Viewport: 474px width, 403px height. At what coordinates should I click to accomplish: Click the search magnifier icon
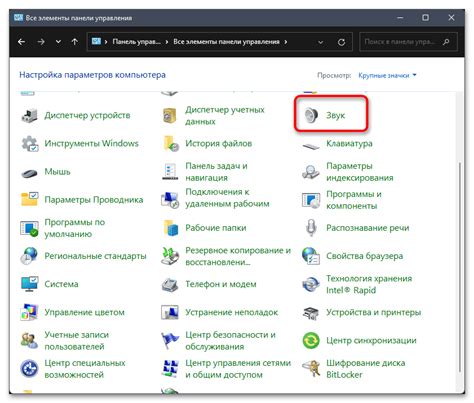pos(446,42)
